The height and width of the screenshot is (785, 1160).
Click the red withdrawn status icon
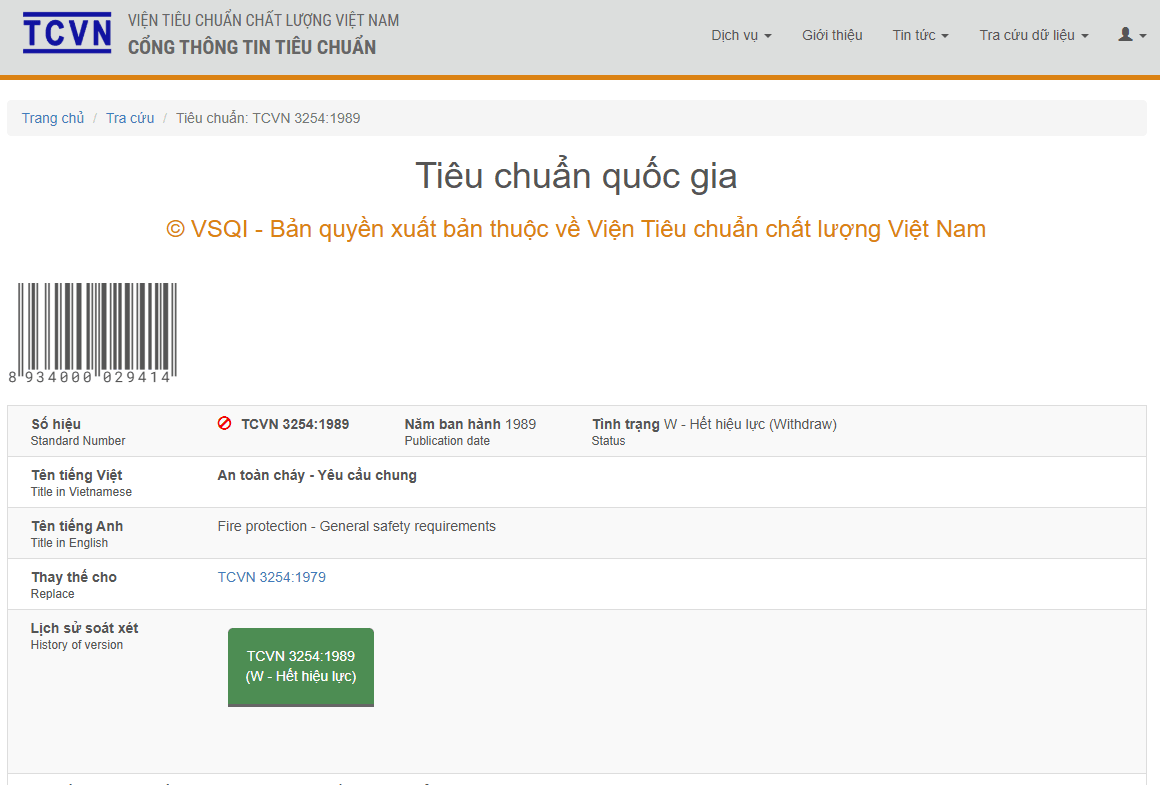224,423
